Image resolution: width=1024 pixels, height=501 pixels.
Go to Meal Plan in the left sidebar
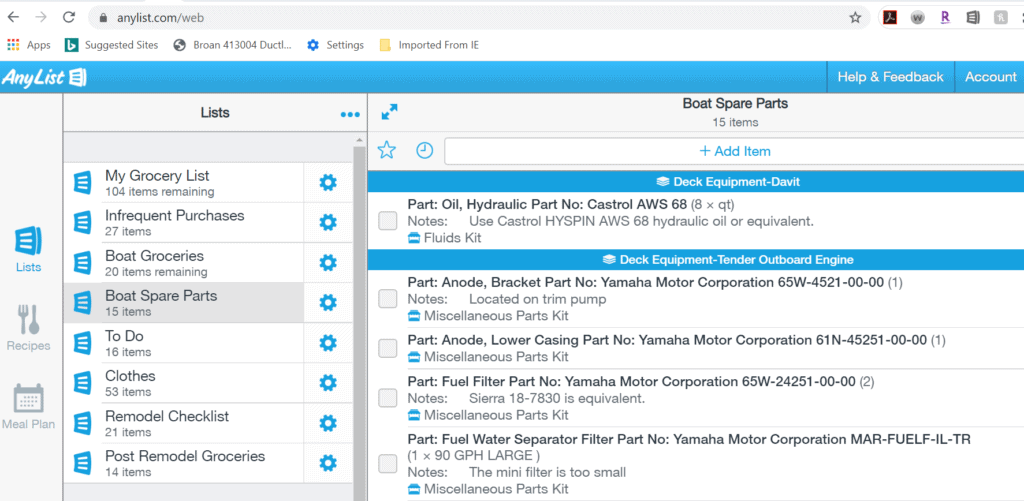(29, 406)
